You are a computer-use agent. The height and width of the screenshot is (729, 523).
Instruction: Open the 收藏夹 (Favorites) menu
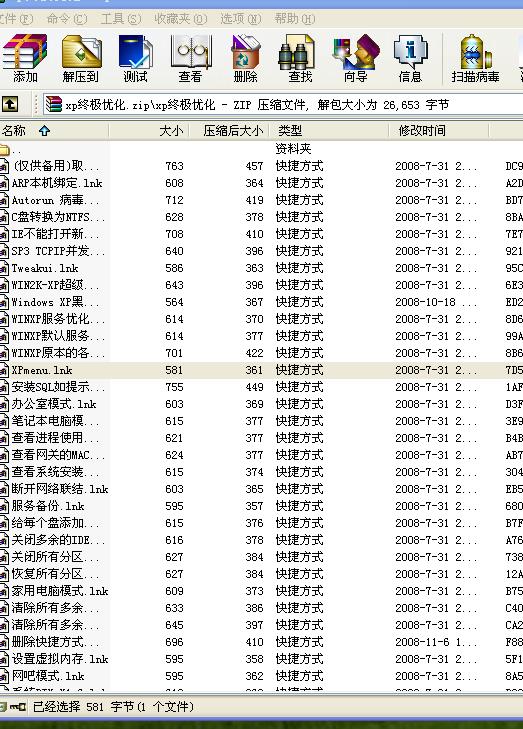tap(180, 19)
